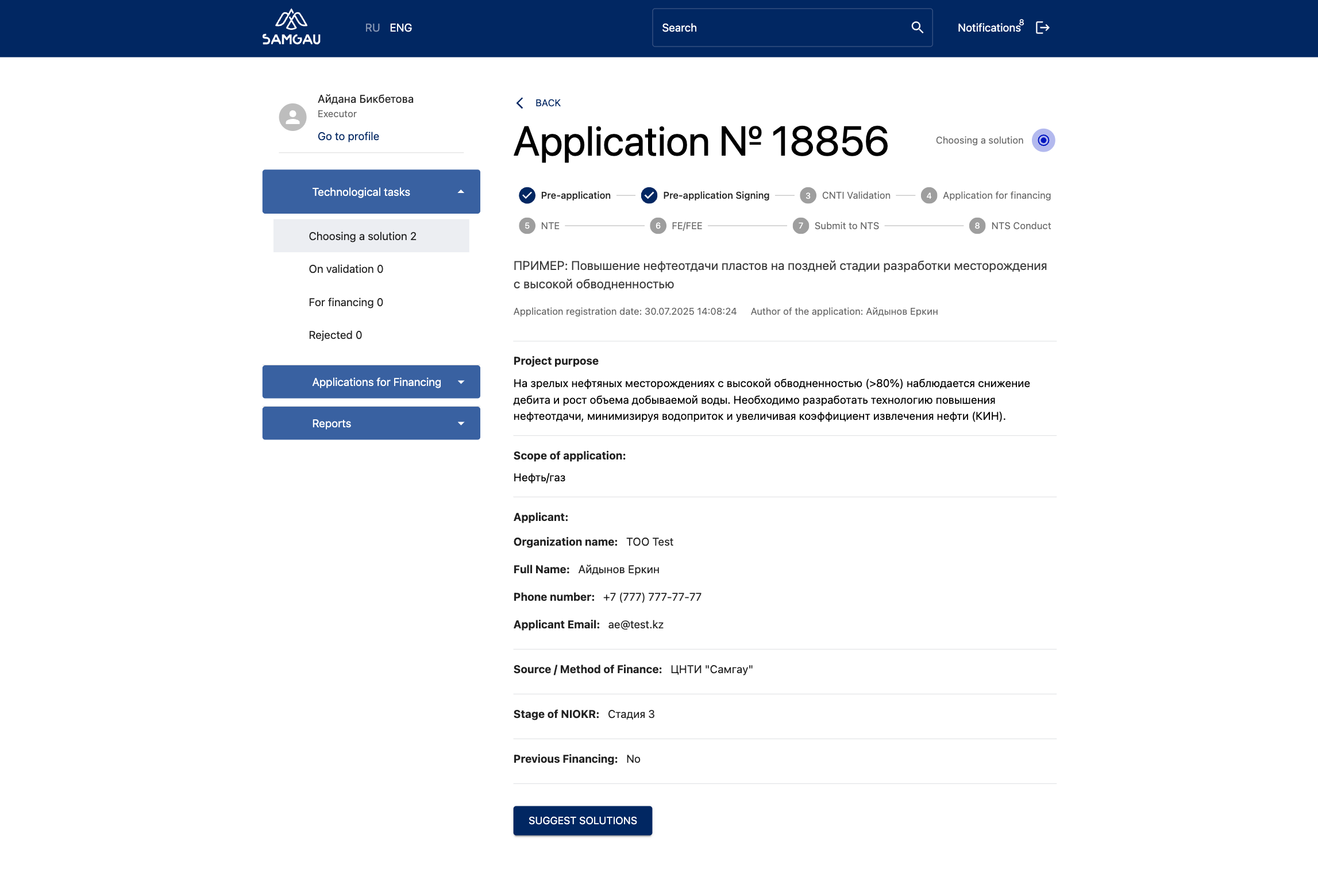Click the search magnifier icon
Screen dimensions: 1318x896
917,28
